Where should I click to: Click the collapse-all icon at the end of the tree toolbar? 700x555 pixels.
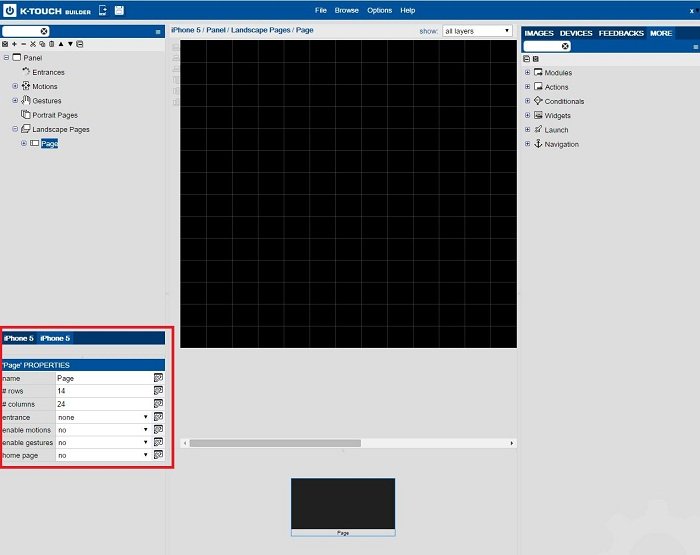point(79,44)
